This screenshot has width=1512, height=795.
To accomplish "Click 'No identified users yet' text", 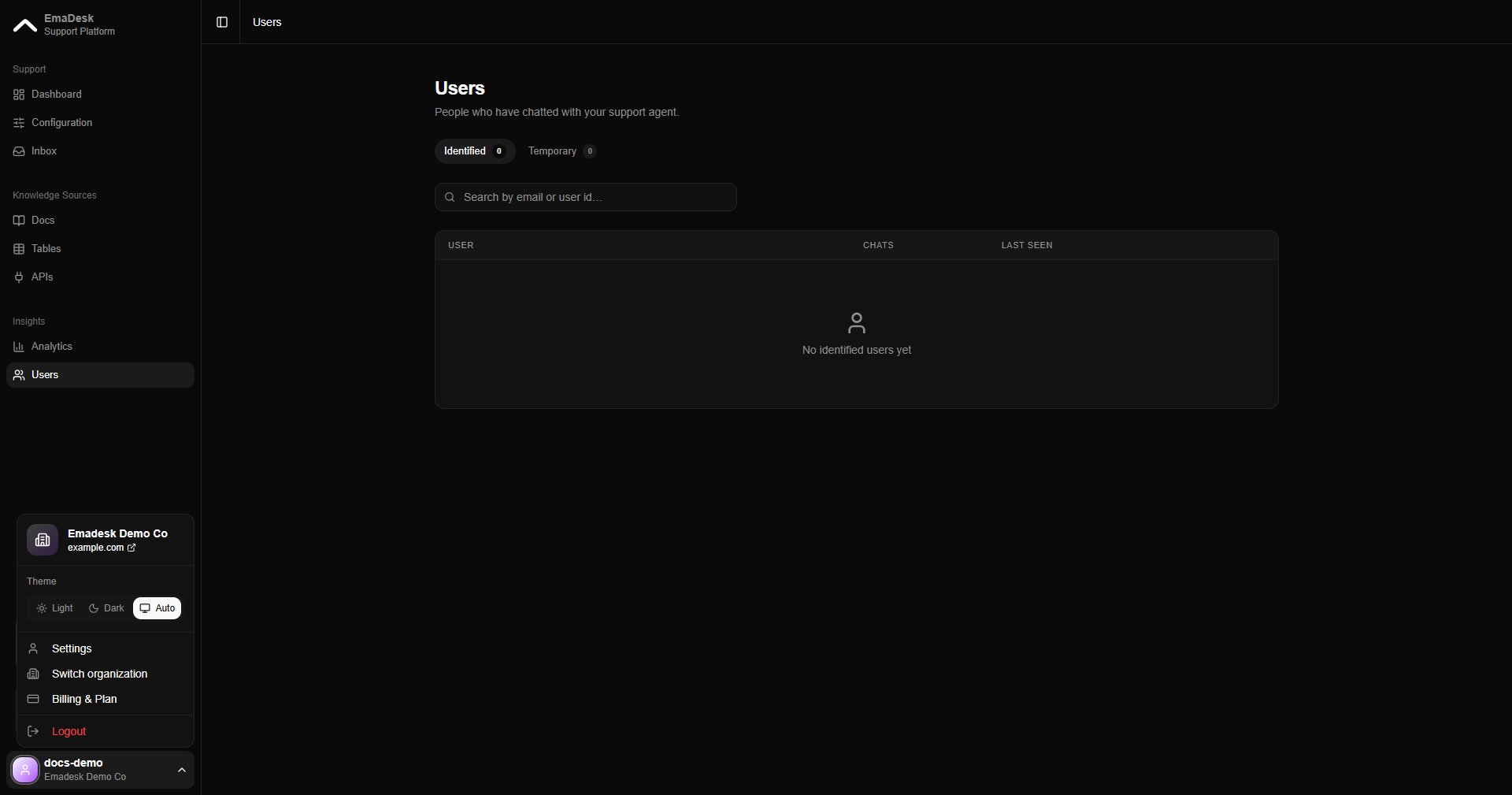I will pyautogui.click(x=857, y=350).
